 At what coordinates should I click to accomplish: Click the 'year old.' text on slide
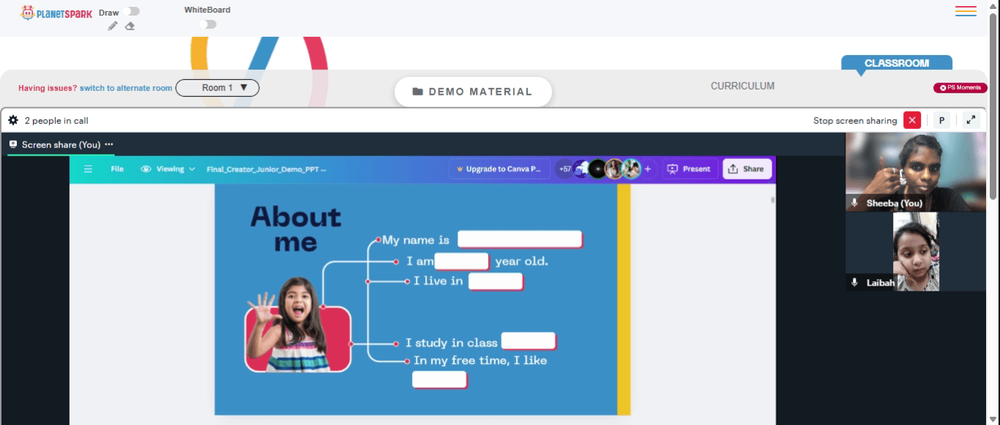[x=522, y=262]
